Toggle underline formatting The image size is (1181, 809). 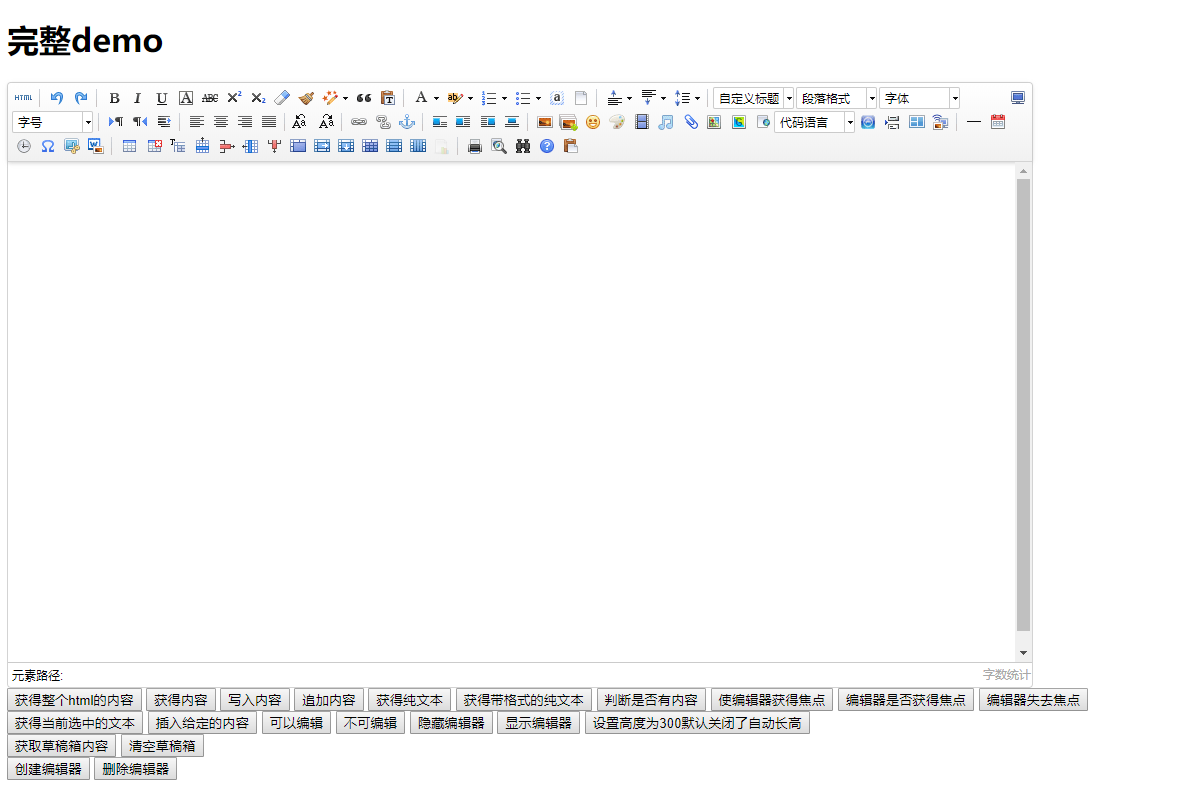click(x=161, y=97)
